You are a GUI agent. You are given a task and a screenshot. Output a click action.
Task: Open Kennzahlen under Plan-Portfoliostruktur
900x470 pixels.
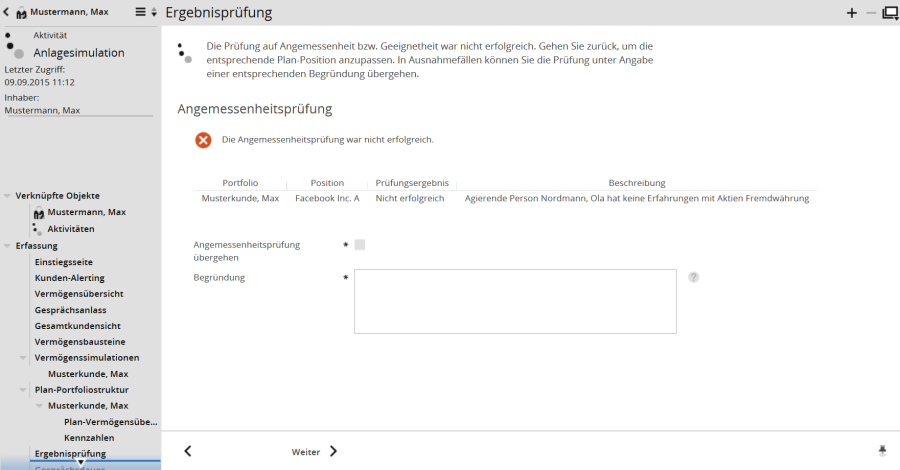click(89, 437)
